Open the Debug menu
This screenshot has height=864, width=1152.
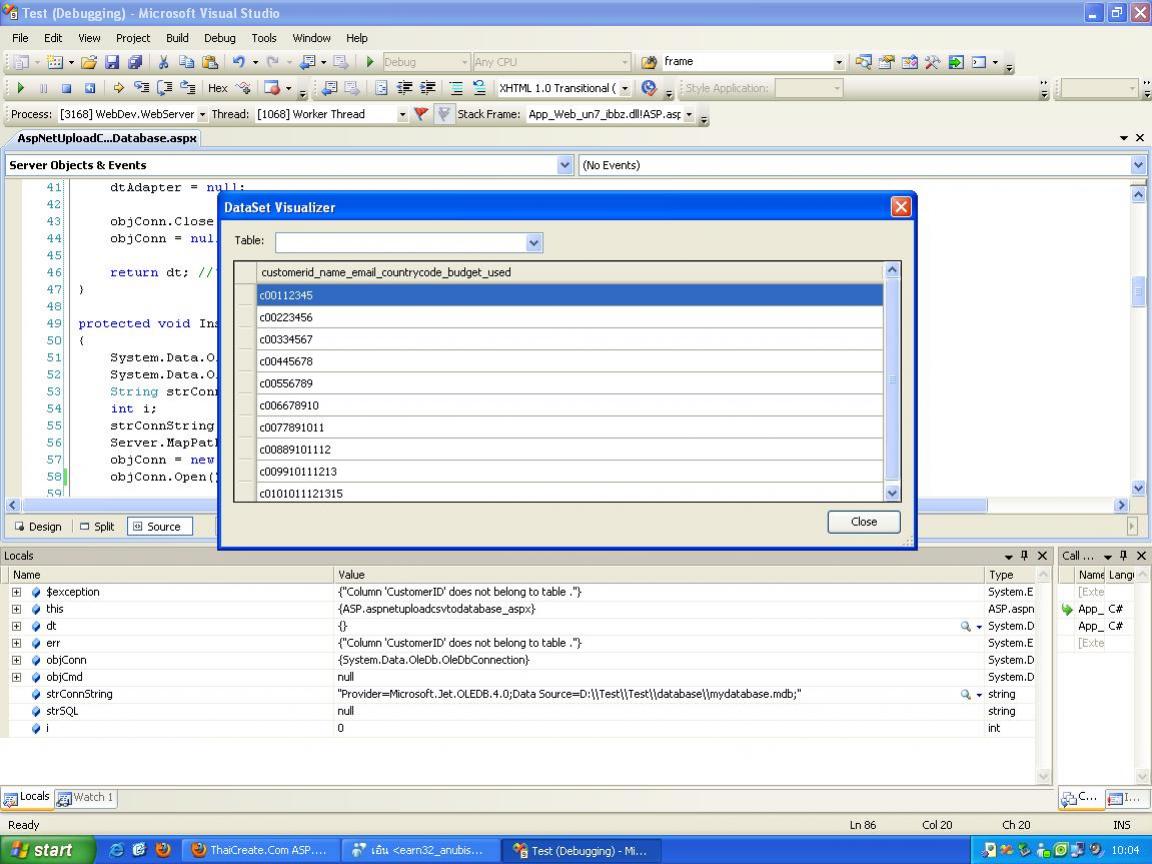(219, 38)
